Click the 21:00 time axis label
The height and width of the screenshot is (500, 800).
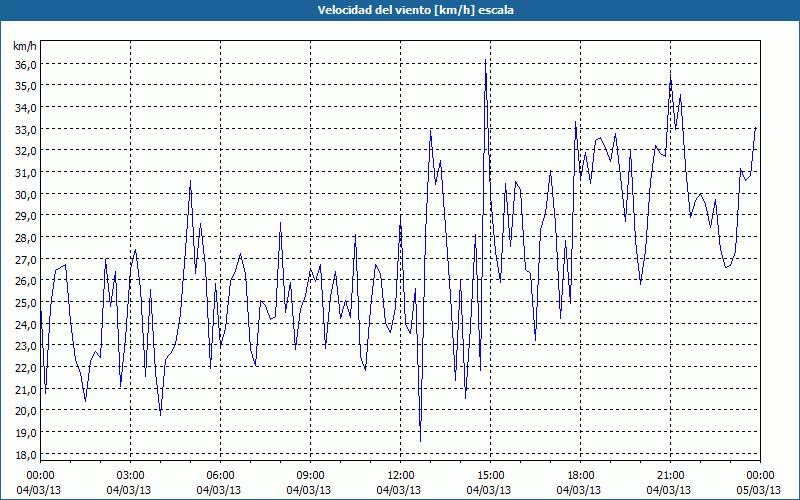point(670,476)
